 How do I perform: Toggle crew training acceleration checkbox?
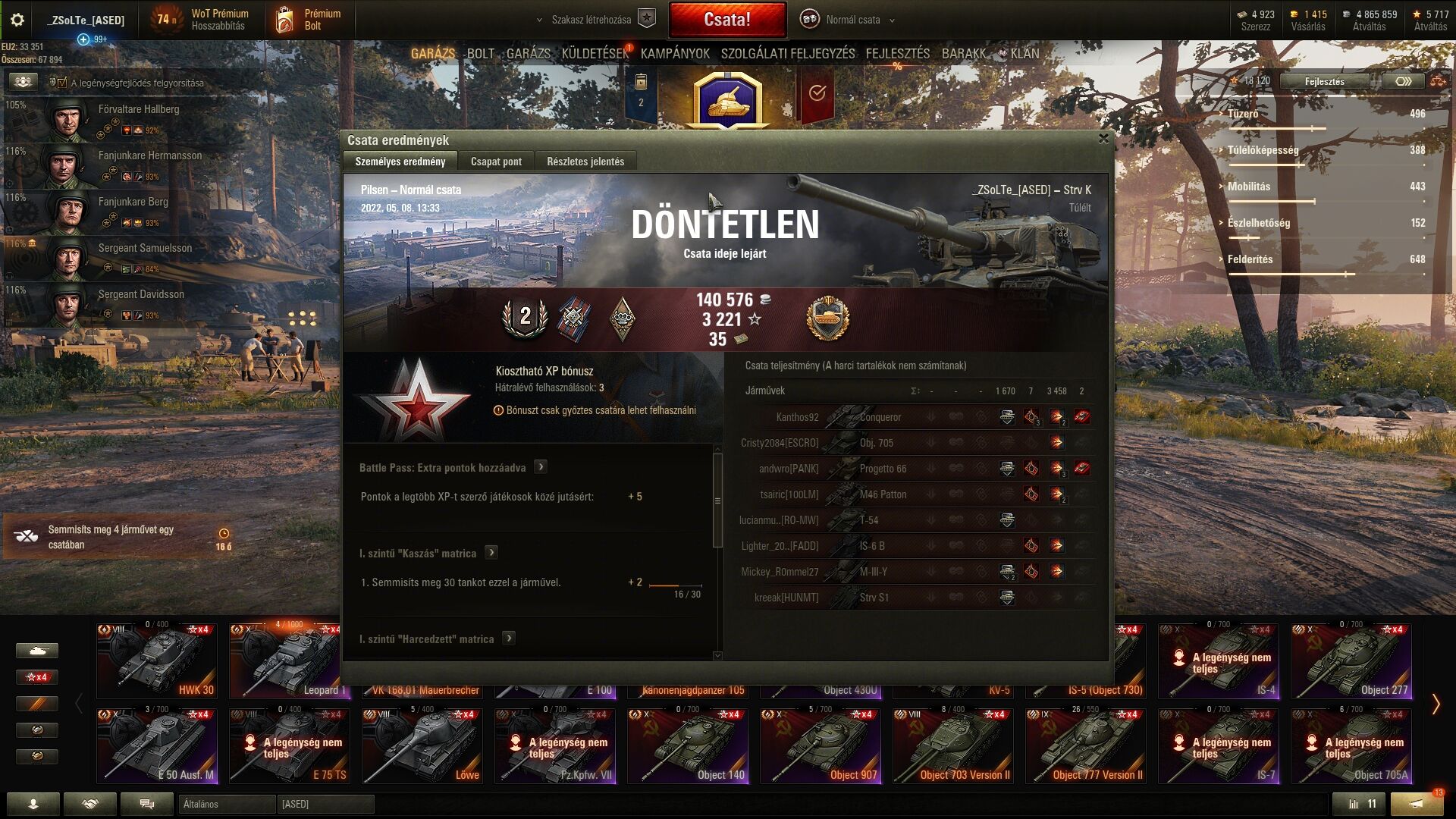point(62,83)
